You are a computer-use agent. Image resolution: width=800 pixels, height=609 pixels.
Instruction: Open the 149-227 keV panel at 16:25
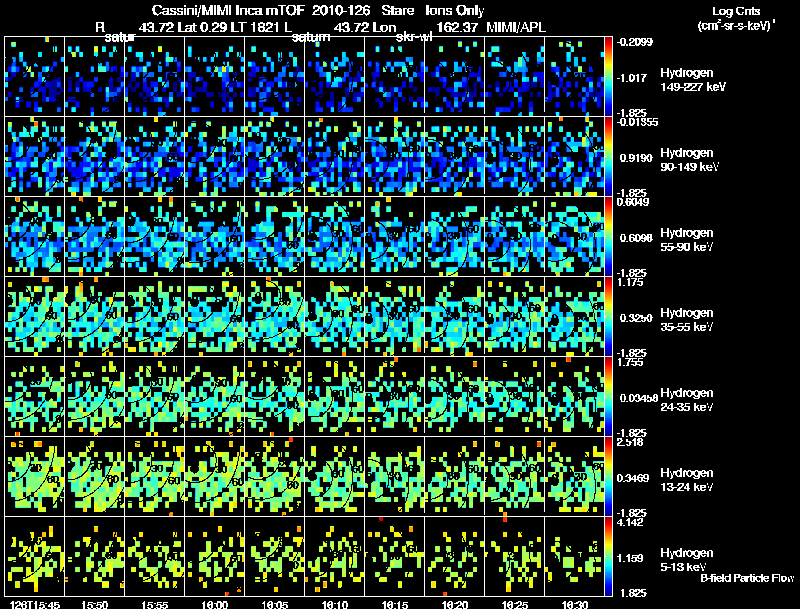click(x=514, y=76)
